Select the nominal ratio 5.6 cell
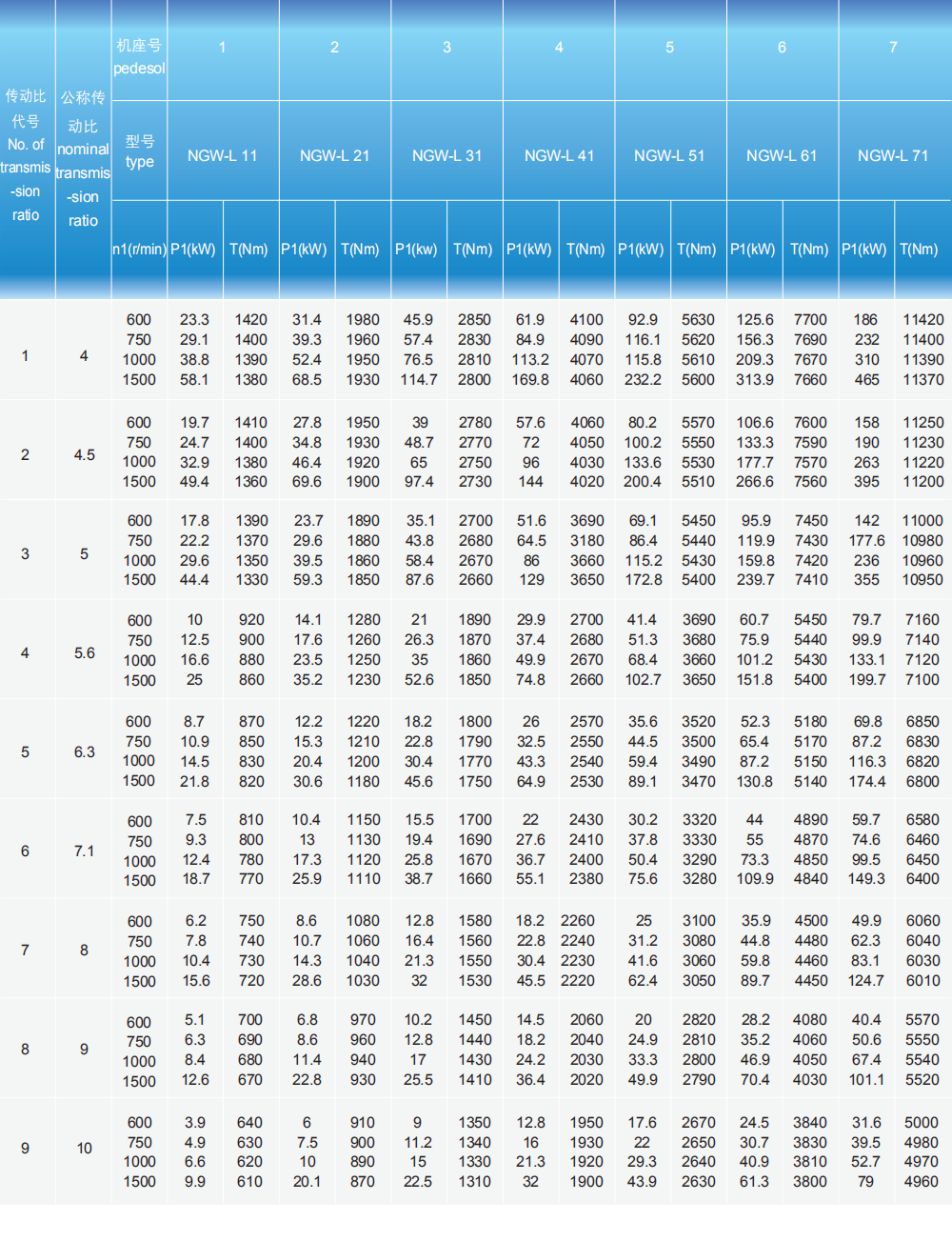Screen dimensions: 952x1241 click(x=84, y=652)
